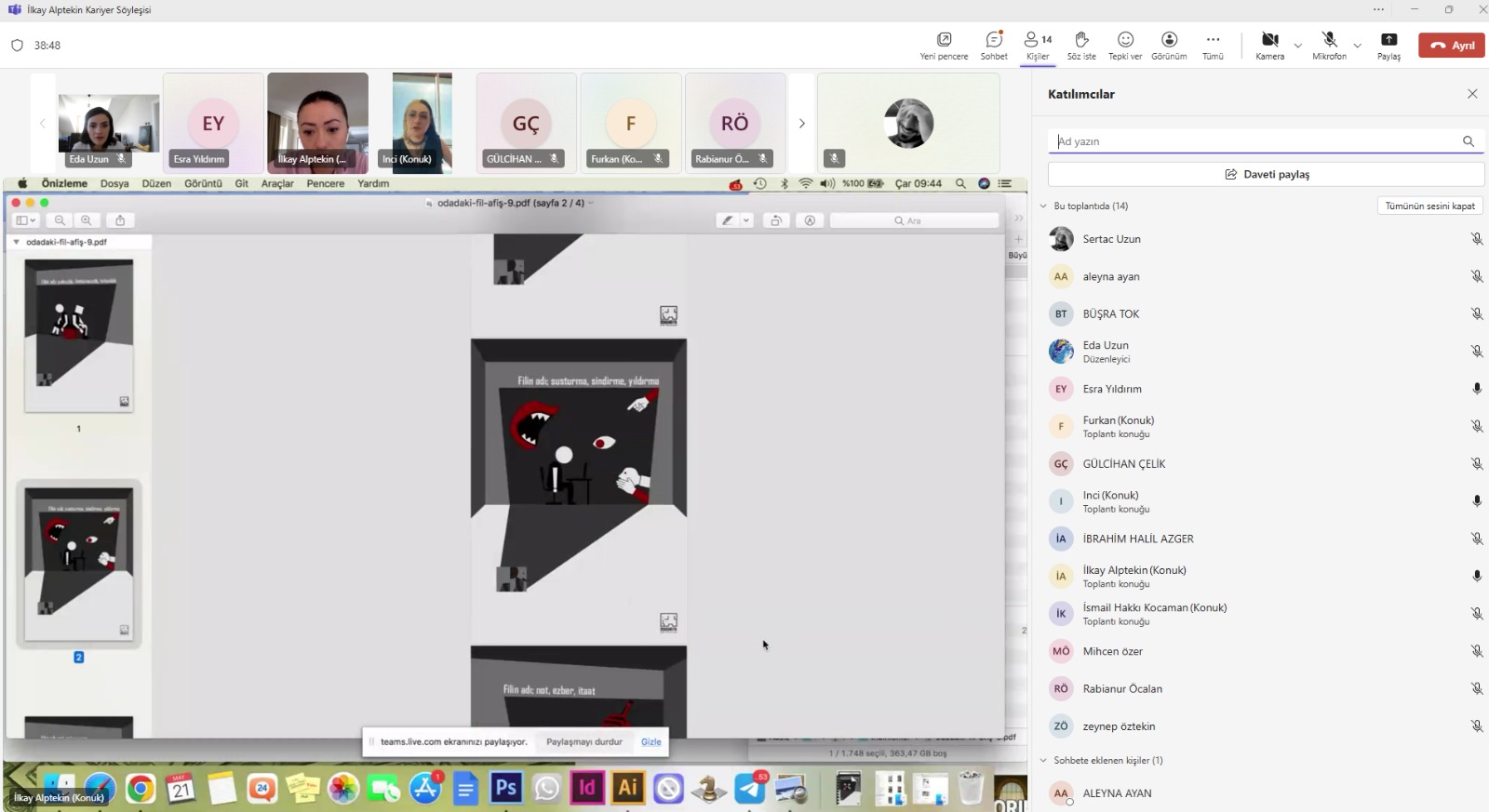
Task: Open the Pencere menu
Action: coord(326,184)
